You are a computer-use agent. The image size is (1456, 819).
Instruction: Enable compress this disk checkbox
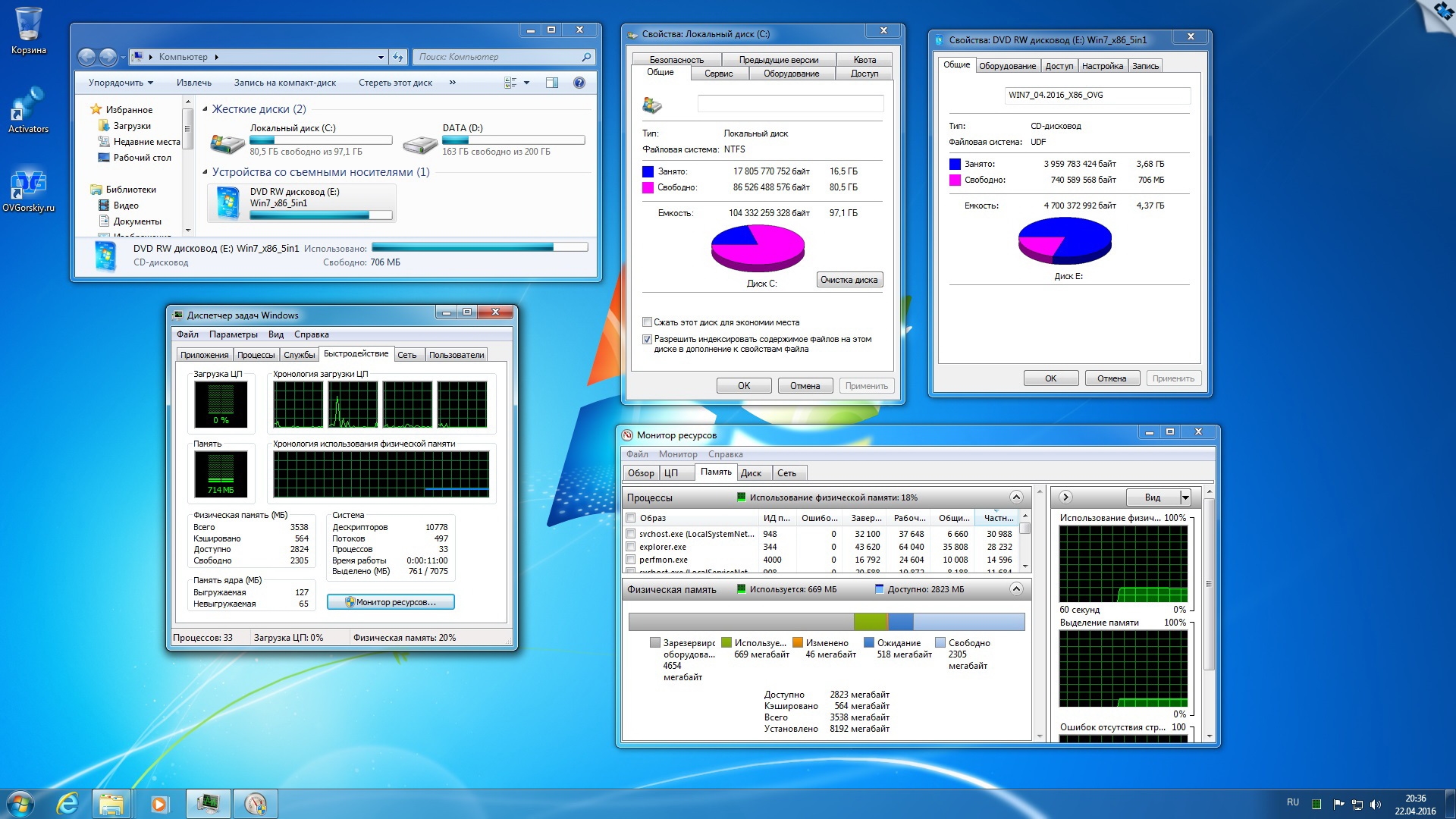(647, 322)
